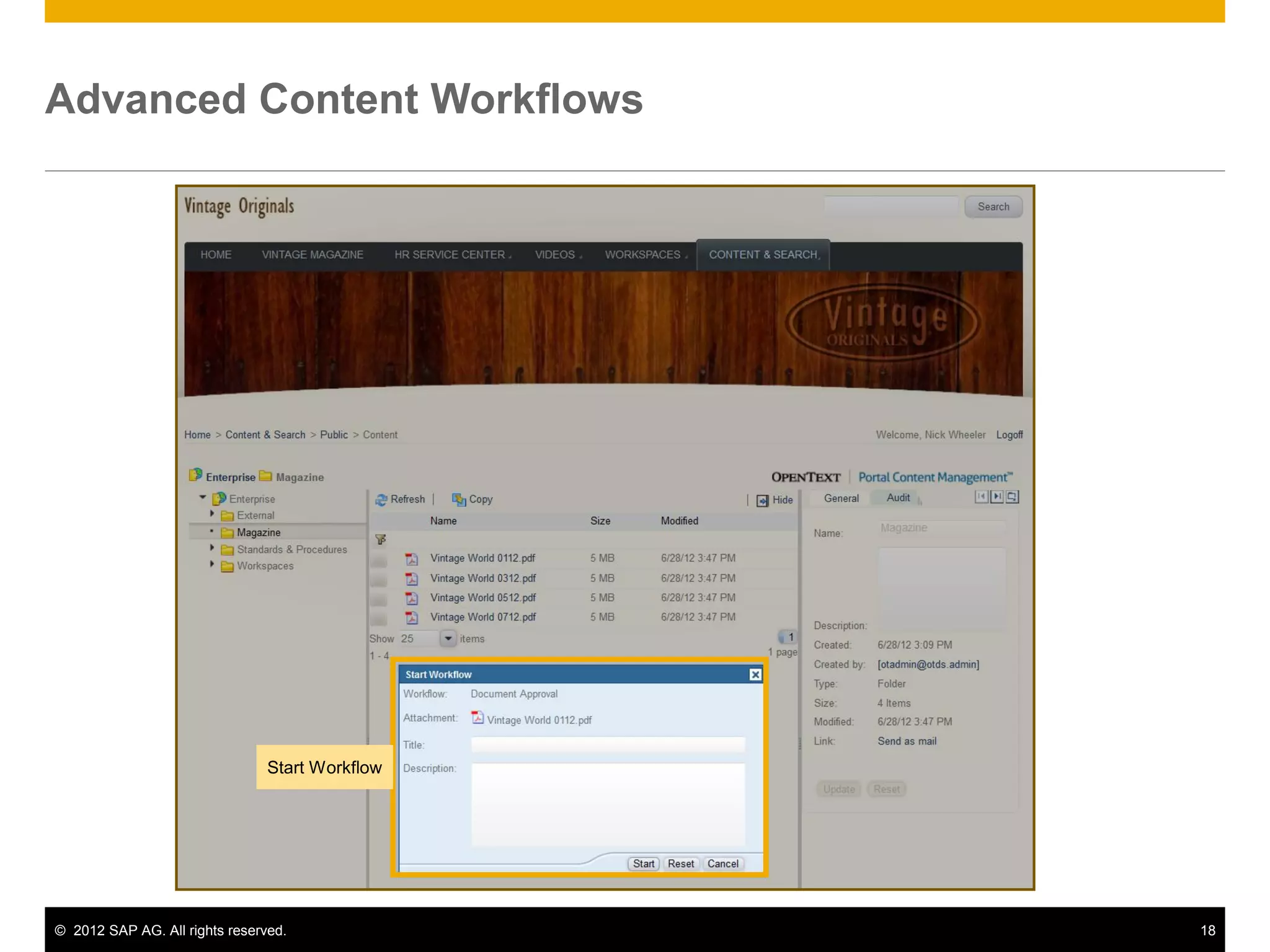Select checkbox for Vintage World 0712.pdf

pyautogui.click(x=378, y=619)
